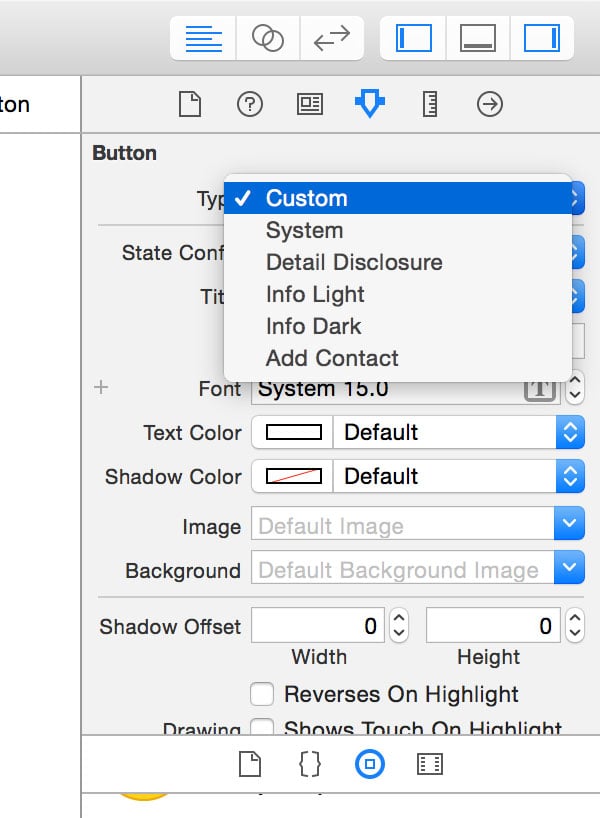
Task: Open the Version editor
Action: pyautogui.click(x=330, y=38)
